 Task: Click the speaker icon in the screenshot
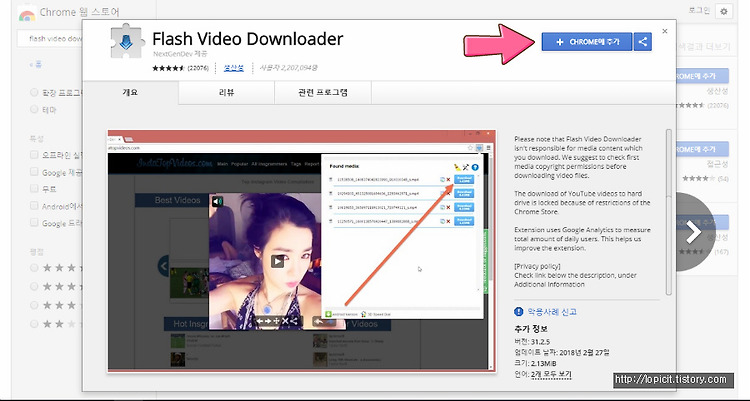pyautogui.click(x=218, y=201)
